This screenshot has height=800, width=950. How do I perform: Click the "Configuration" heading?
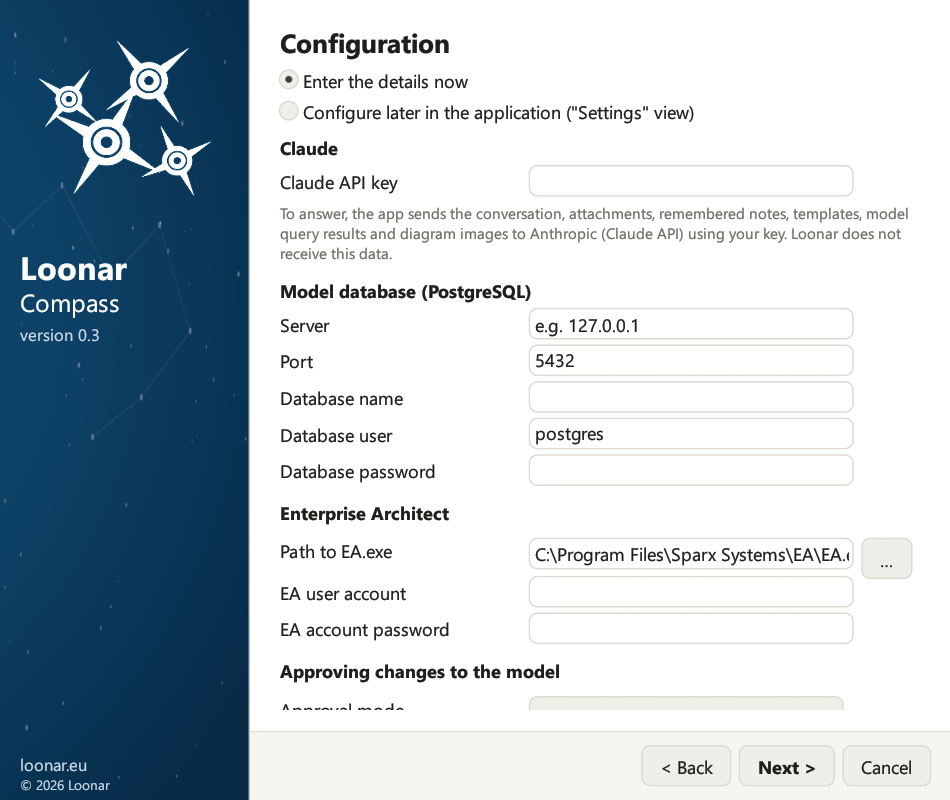coord(365,44)
